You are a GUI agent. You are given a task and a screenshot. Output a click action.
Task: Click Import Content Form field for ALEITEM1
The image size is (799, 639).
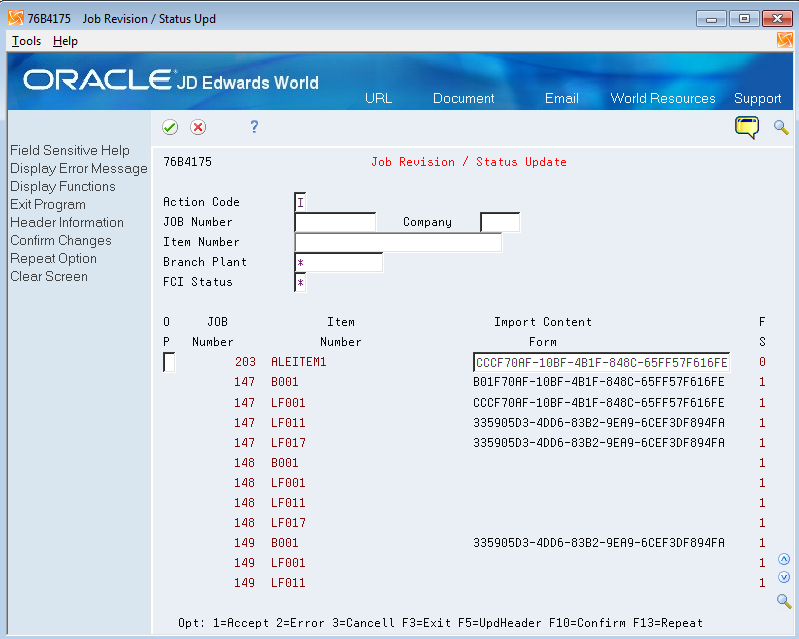tap(601, 362)
